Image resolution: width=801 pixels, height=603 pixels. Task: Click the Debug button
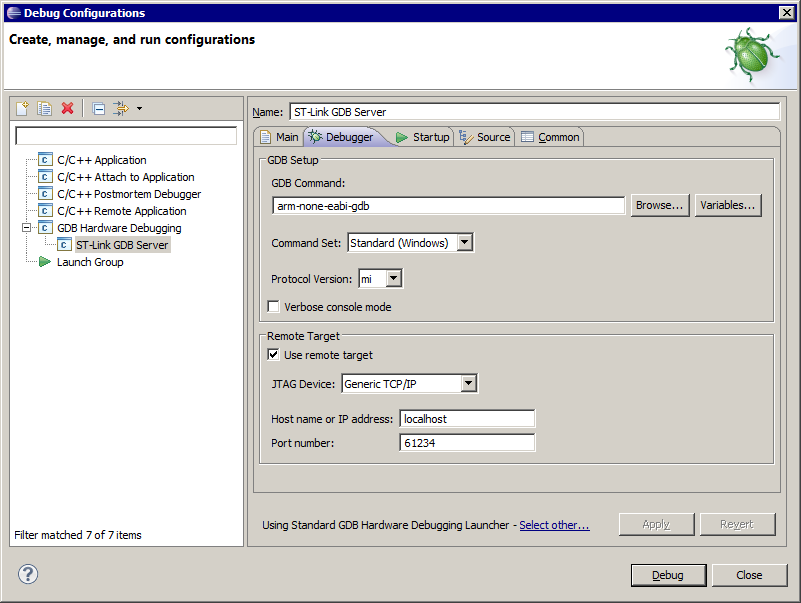tap(668, 575)
